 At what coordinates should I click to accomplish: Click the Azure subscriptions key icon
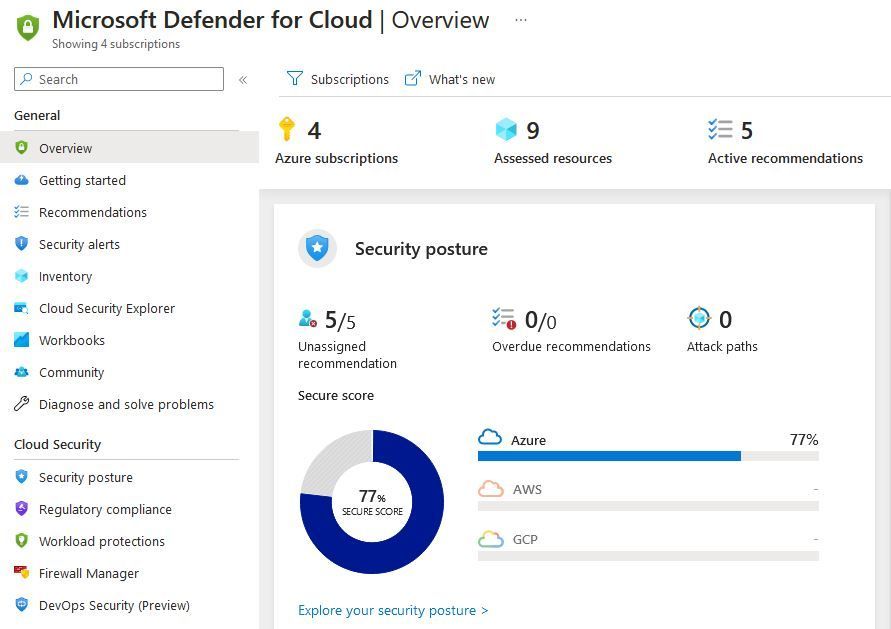(287, 129)
